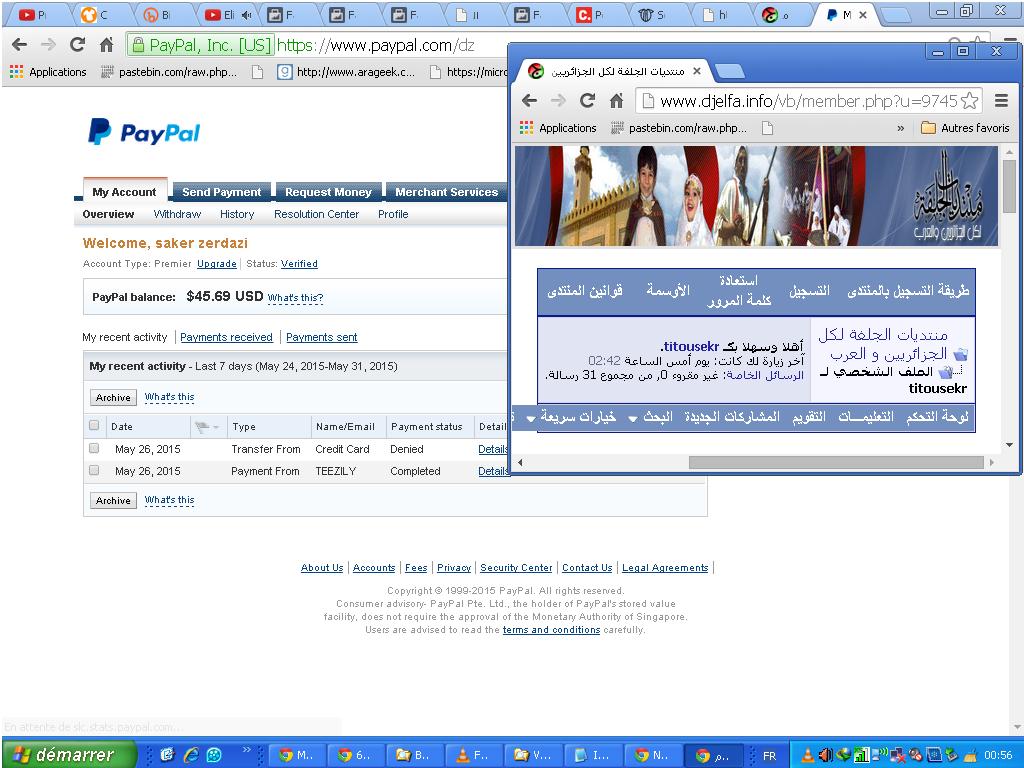Open the Resolution Center

[x=316, y=214]
